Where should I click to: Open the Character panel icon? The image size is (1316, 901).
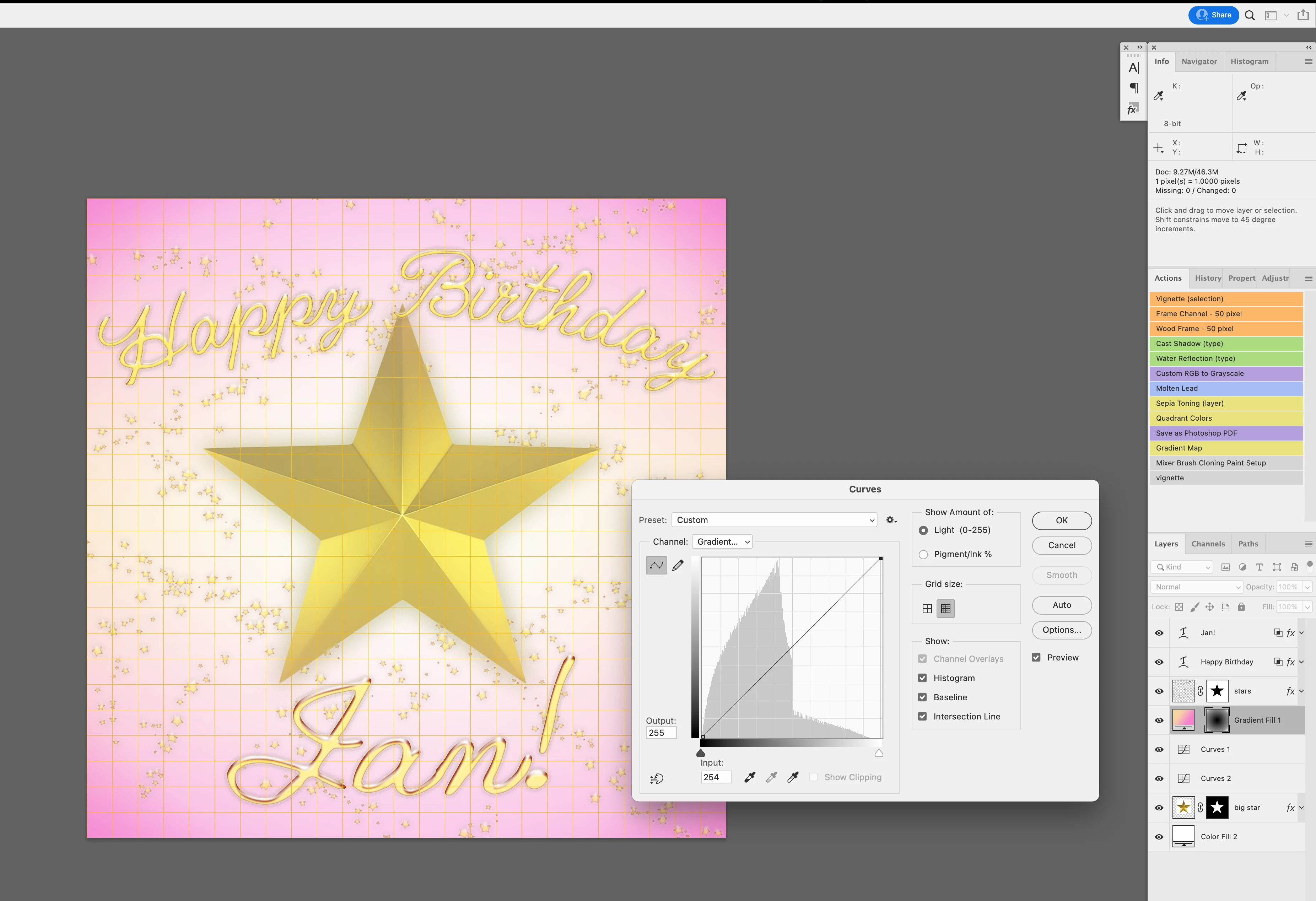(1133, 68)
